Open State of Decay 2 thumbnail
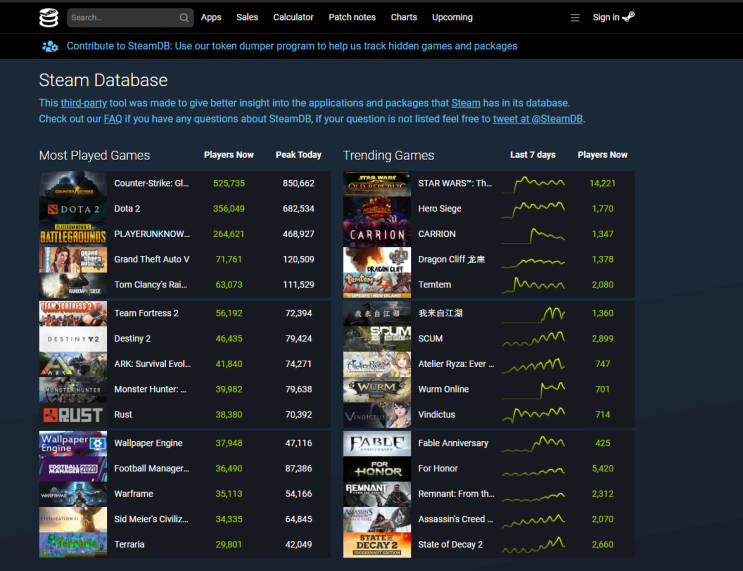The image size is (743, 571). pos(377,545)
